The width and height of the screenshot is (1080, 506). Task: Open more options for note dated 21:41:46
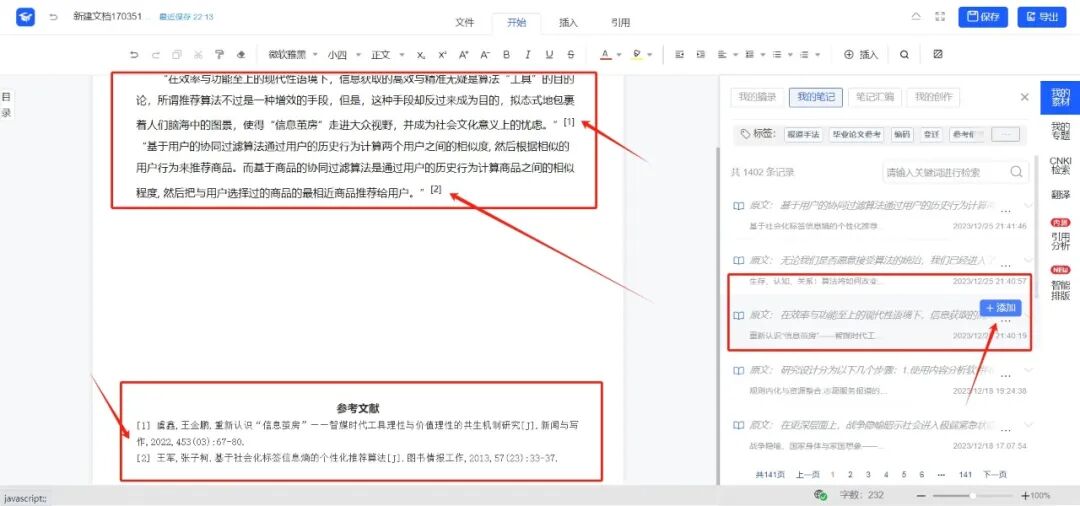click(1006, 210)
